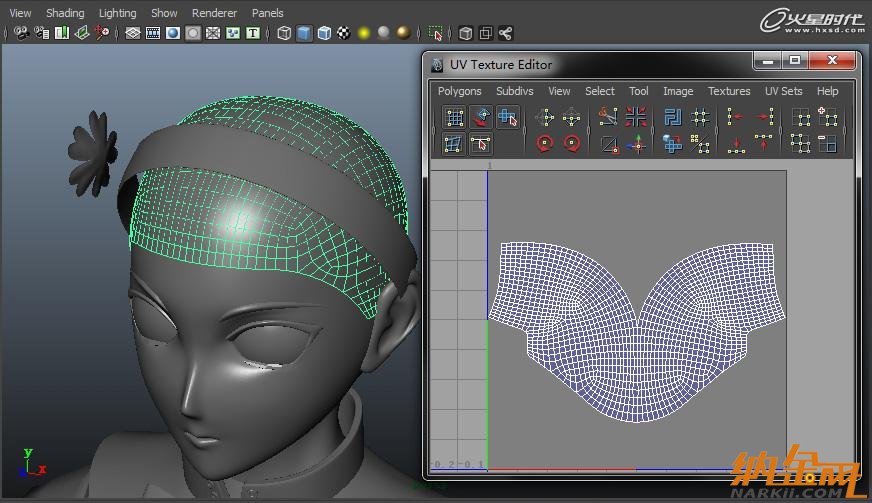Add selected UVs to isolate set
The height and width of the screenshot is (503, 872).
[x=828, y=117]
